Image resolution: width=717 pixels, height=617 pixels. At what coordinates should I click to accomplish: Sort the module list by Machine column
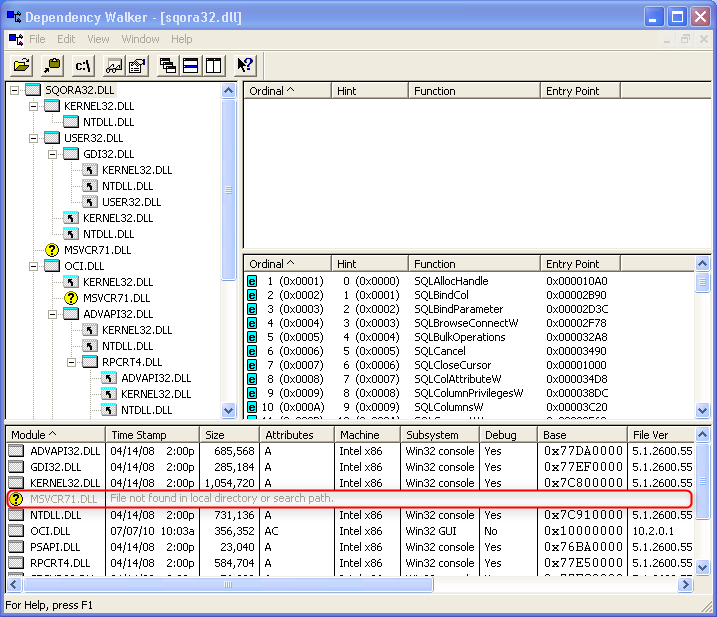[367, 435]
